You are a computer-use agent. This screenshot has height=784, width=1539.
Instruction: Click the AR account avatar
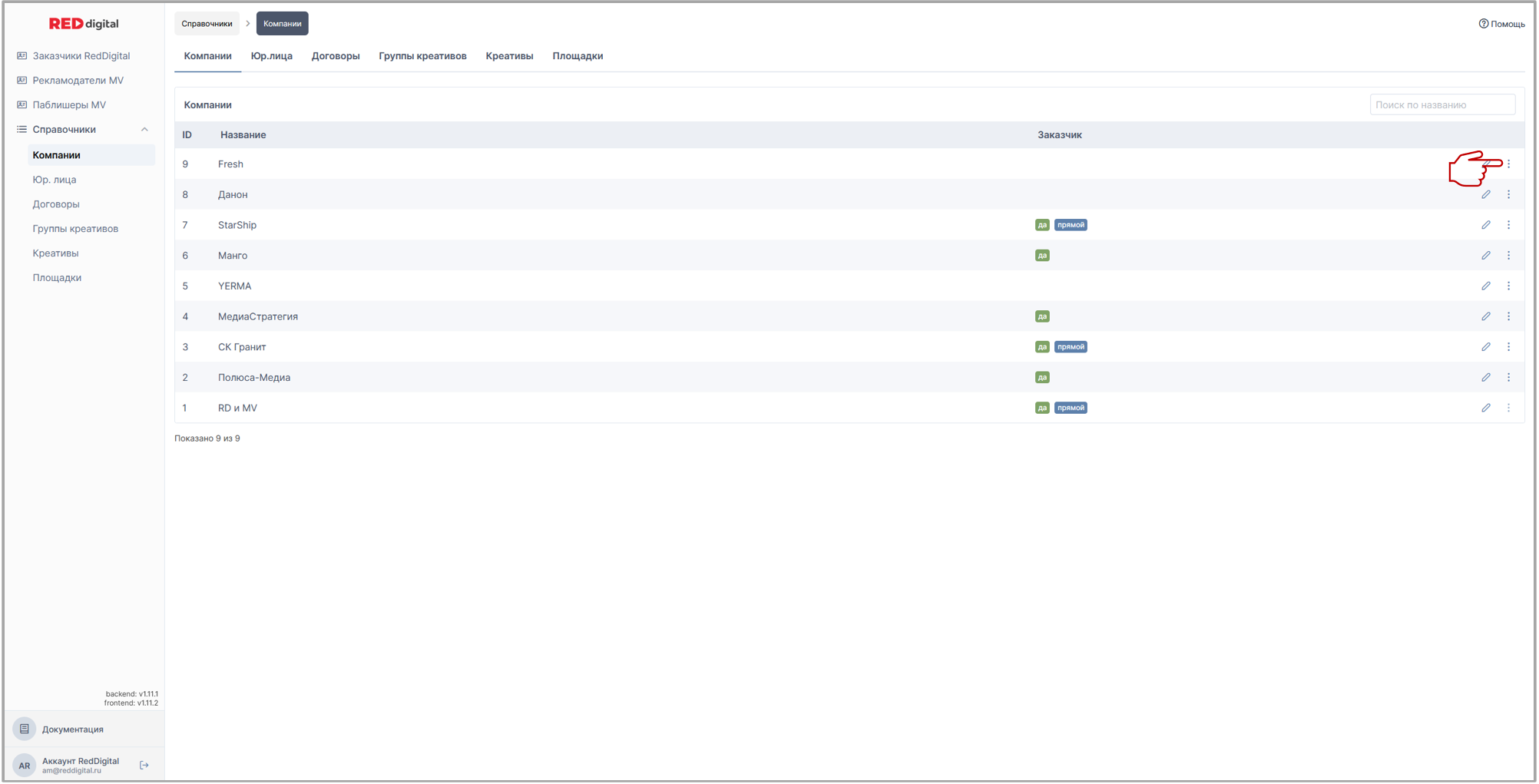tap(25, 765)
